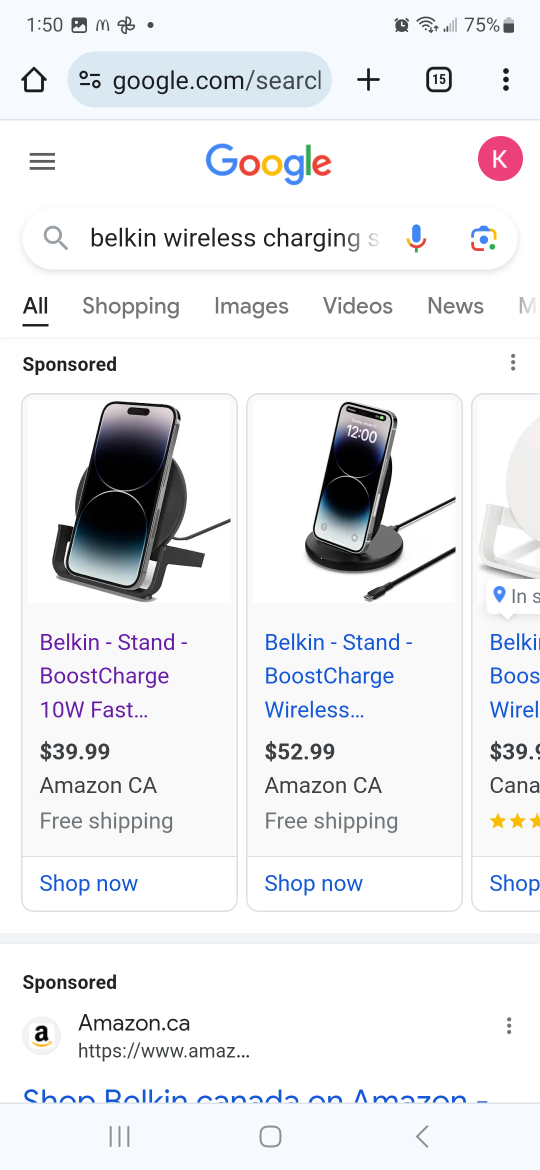The width and height of the screenshot is (540, 1170).
Task: Tap the browser home icon
Action: pos(34,80)
